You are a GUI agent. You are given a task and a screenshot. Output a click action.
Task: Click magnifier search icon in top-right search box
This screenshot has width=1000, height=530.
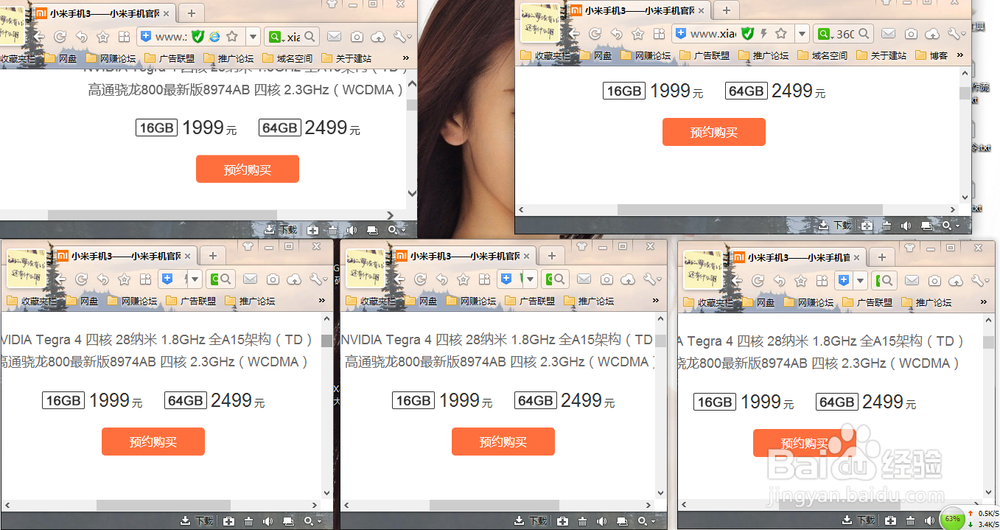(864, 33)
